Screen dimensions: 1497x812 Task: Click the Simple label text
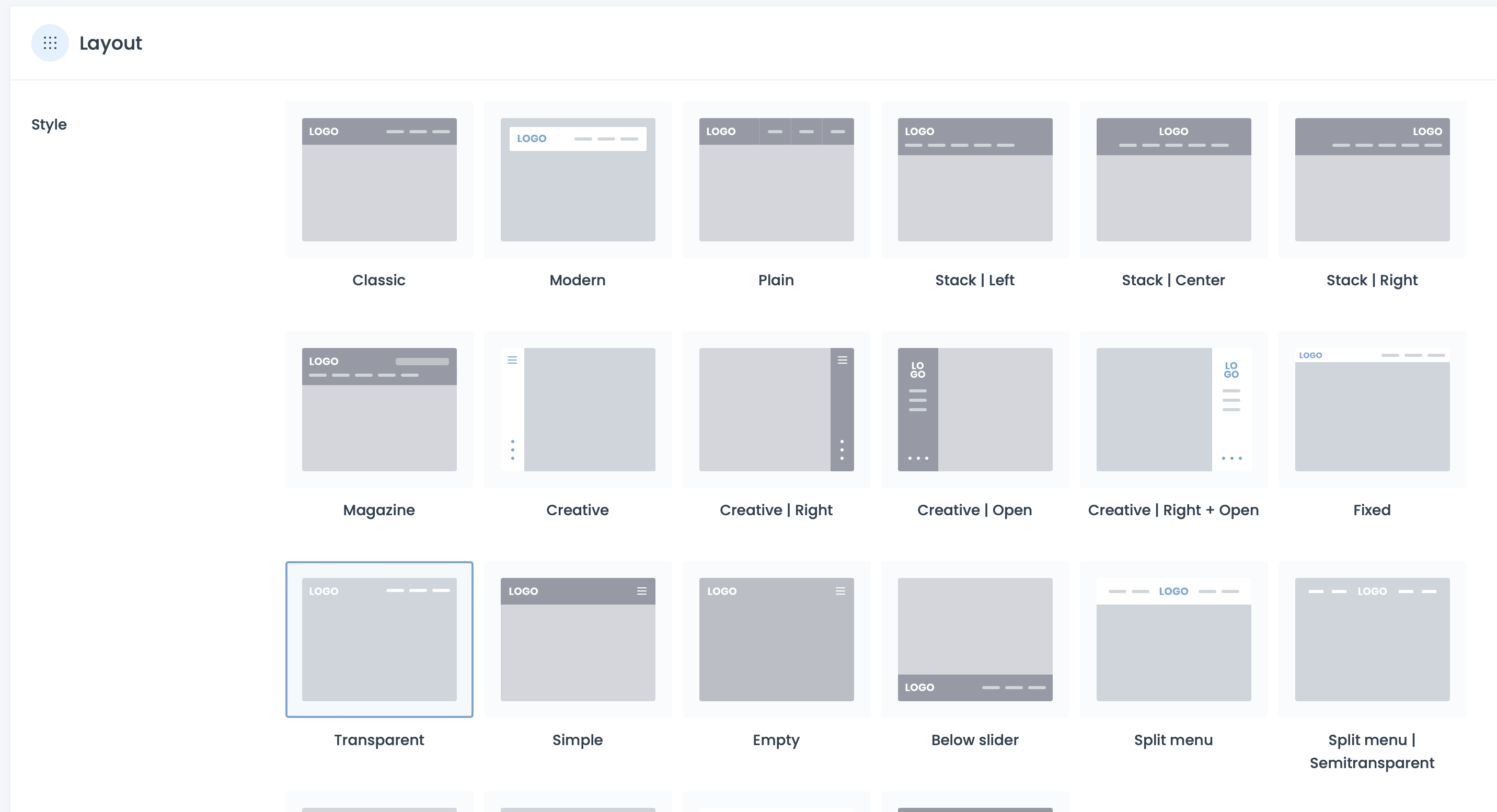[578, 740]
